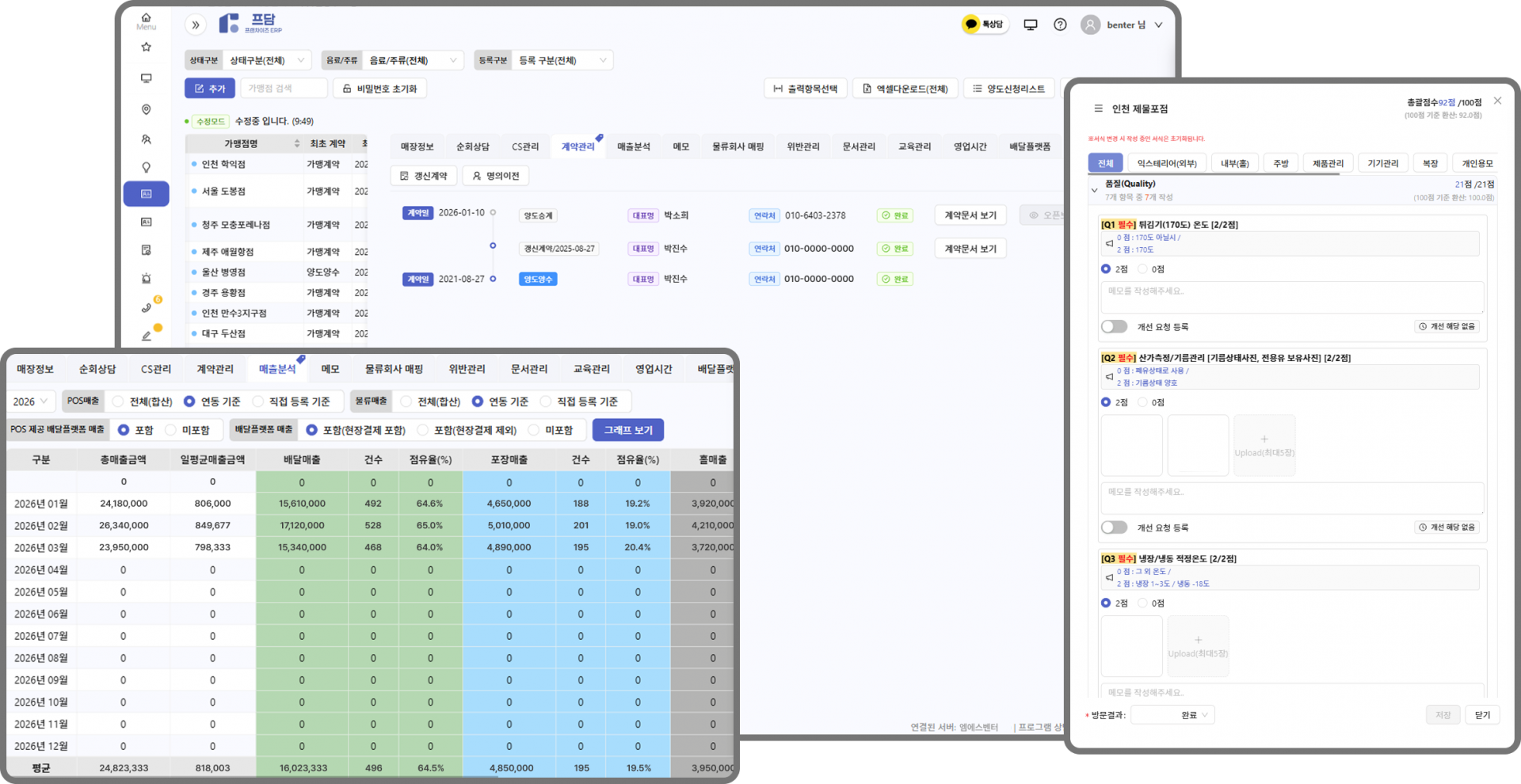
Task: Click the second card icon below the highlighted one
Action: 146,222
